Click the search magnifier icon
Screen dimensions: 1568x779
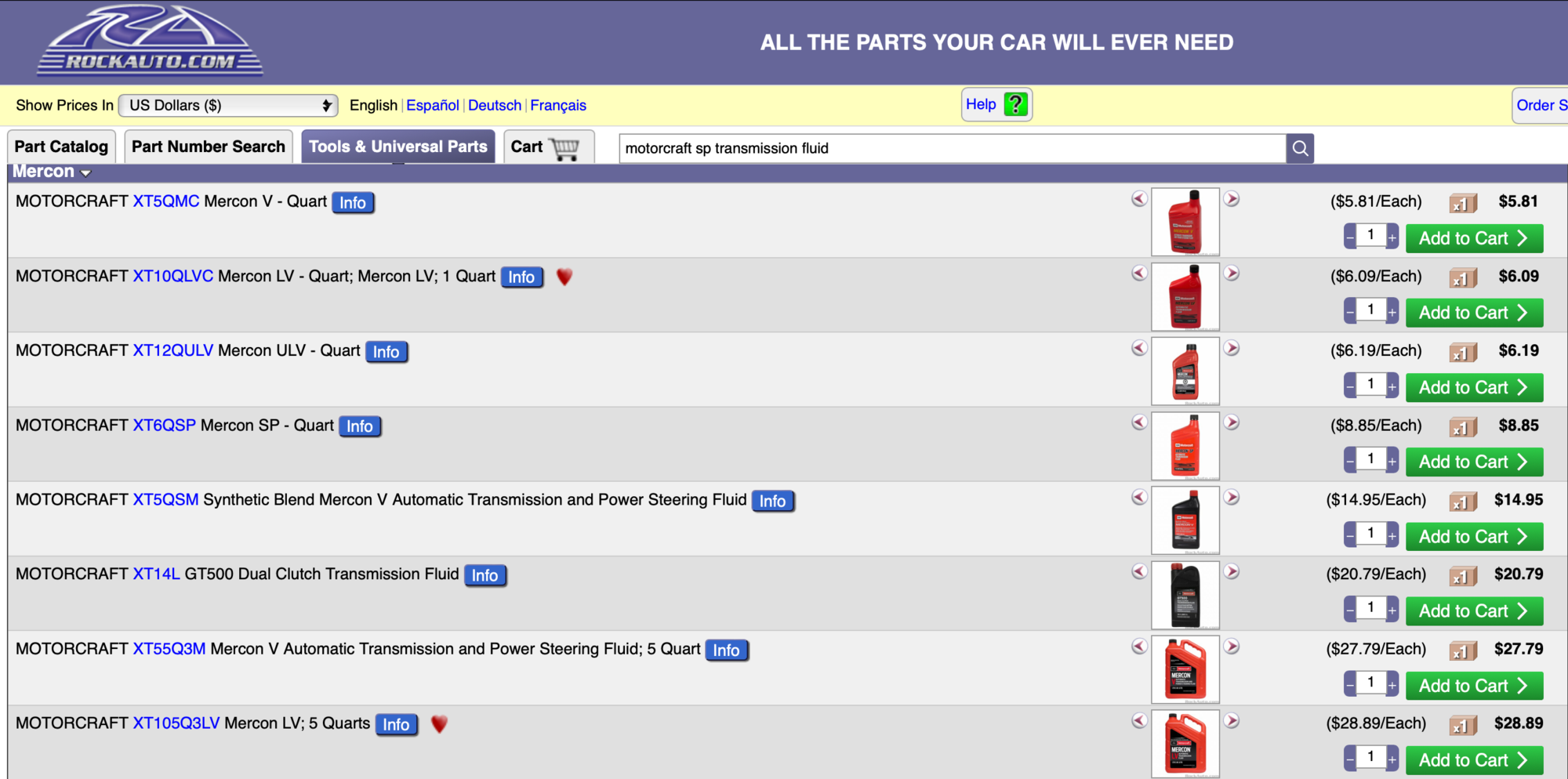pyautogui.click(x=1300, y=148)
